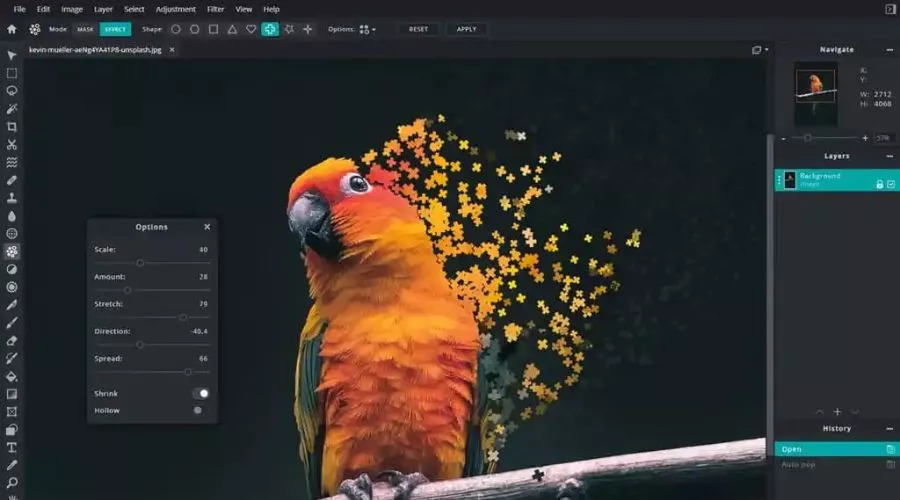
Task: Click the Stretch slider
Action: point(152,317)
